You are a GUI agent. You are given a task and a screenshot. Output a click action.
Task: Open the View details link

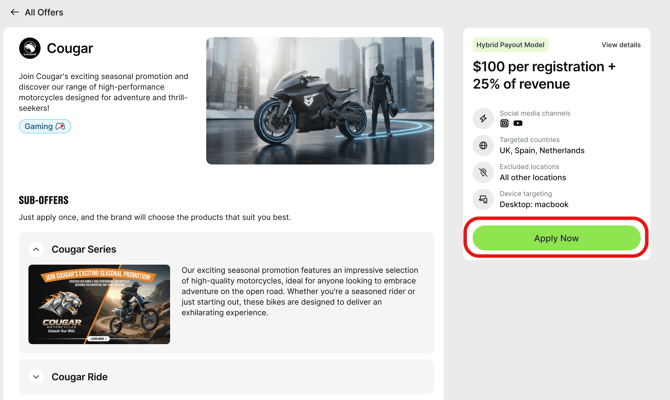621,45
